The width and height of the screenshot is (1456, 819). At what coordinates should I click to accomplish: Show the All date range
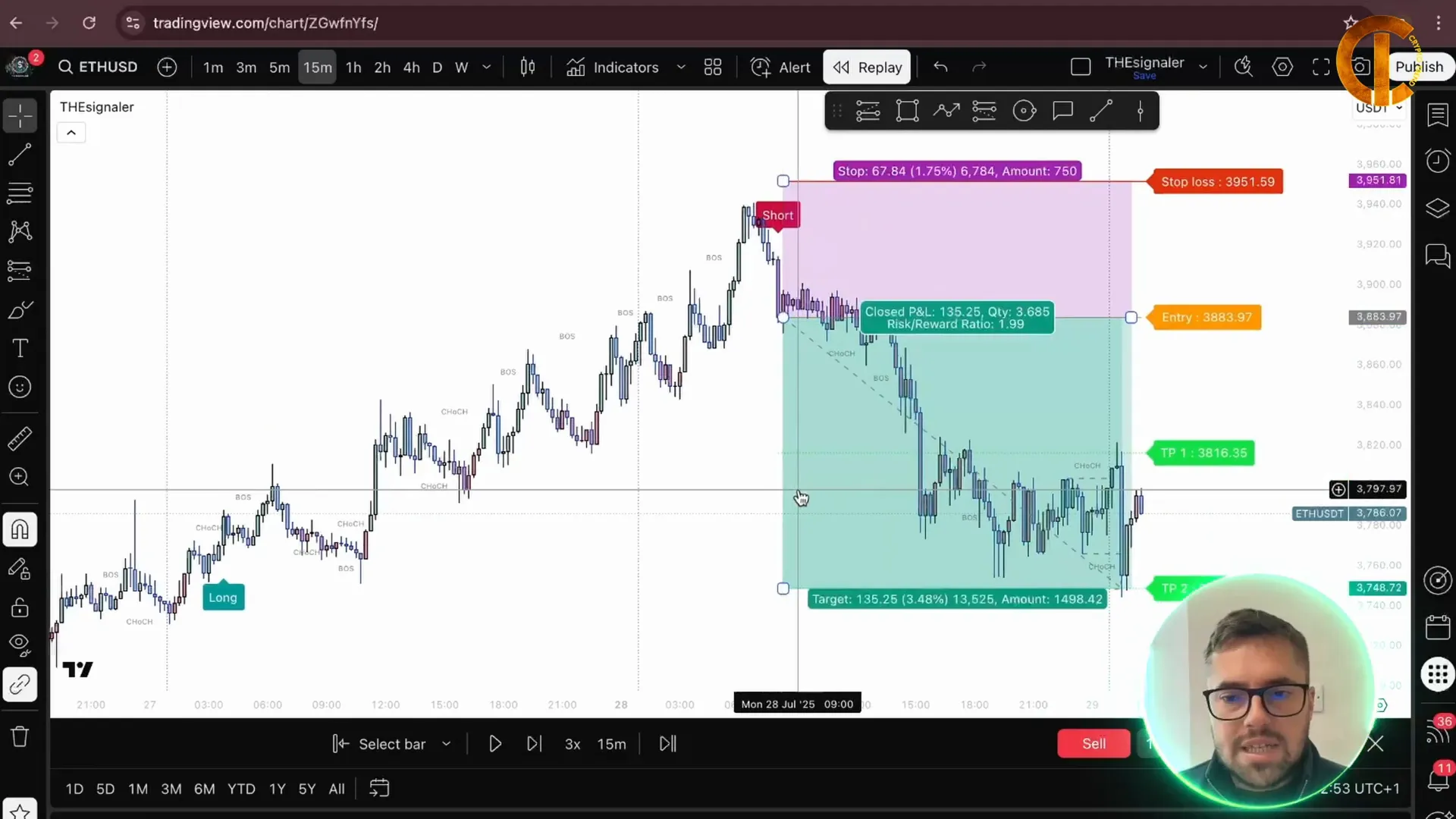(337, 789)
